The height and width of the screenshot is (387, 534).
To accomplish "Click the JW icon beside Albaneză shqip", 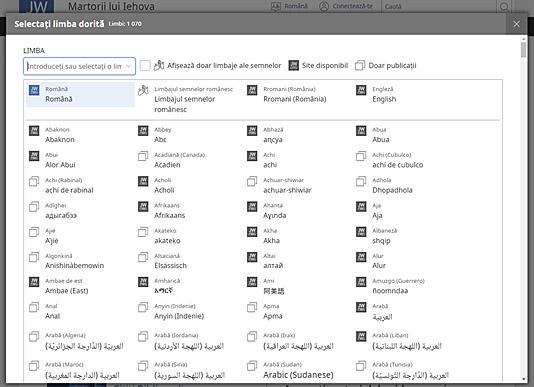I will (x=361, y=232).
